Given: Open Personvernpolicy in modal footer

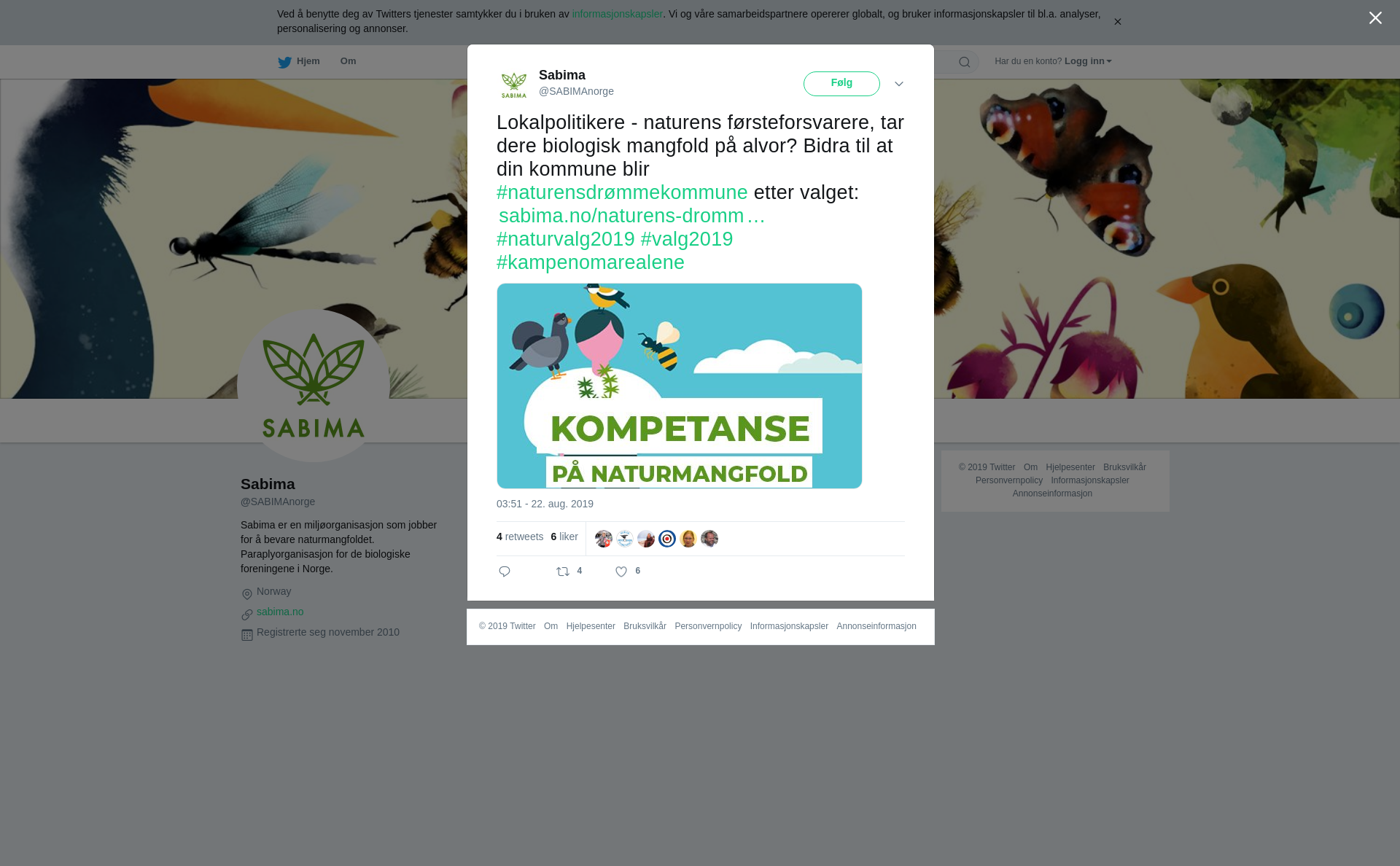Looking at the screenshot, I should point(708,626).
